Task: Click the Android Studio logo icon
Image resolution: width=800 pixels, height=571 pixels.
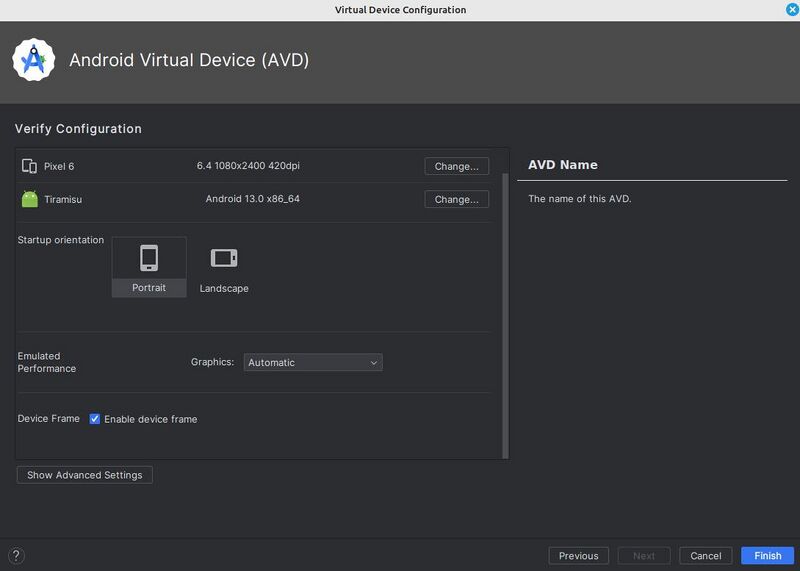Action: click(x=34, y=60)
